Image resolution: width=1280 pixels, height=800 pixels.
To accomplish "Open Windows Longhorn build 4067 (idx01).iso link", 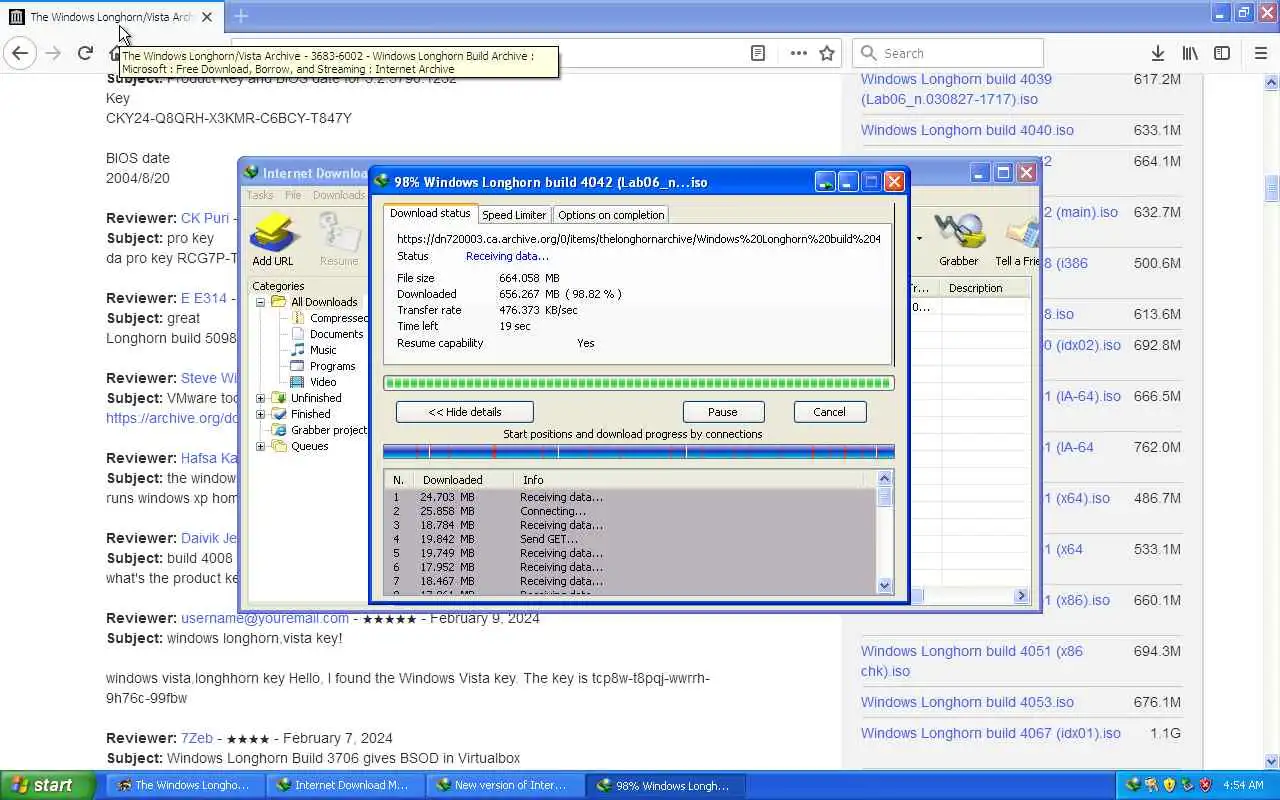I will [x=991, y=733].
